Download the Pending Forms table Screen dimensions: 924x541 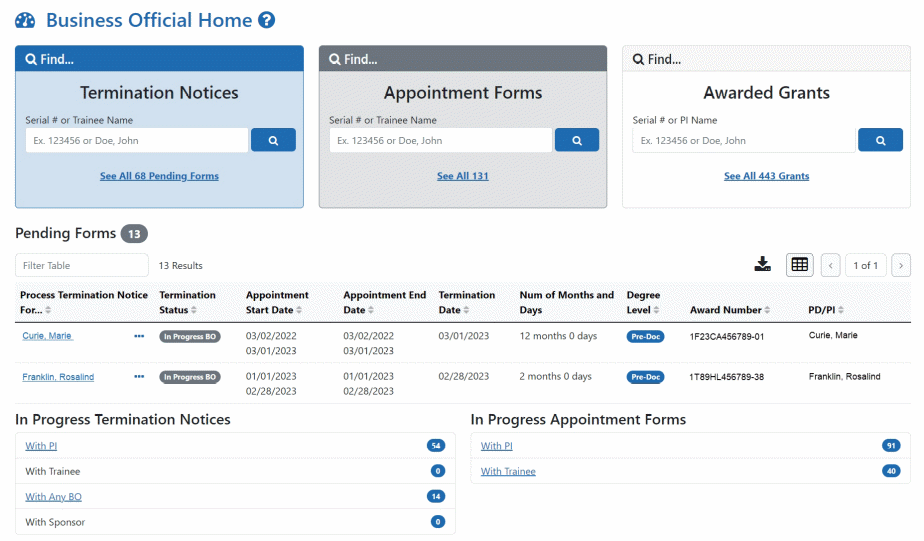click(763, 265)
